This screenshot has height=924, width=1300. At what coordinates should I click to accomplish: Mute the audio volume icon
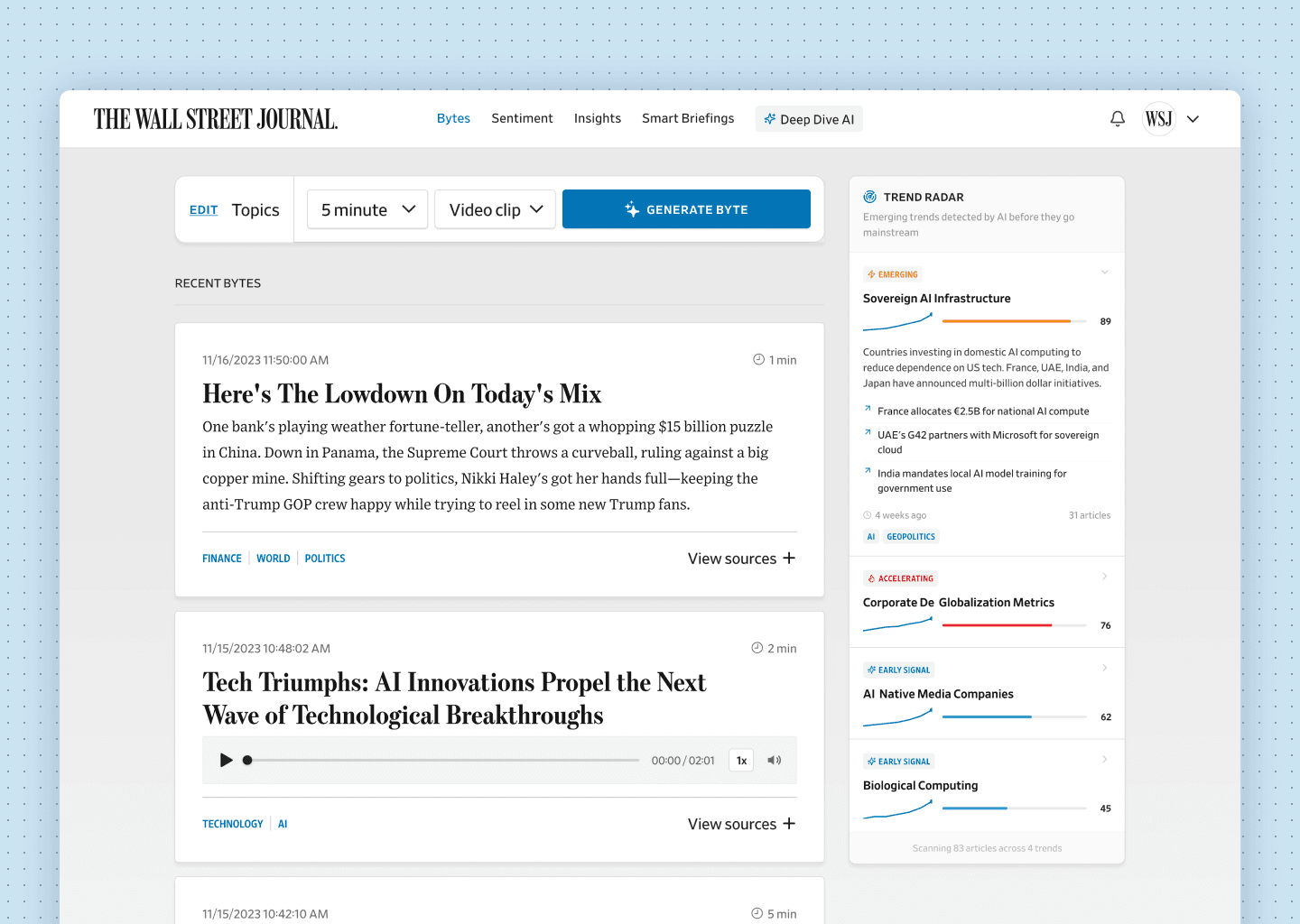click(775, 761)
